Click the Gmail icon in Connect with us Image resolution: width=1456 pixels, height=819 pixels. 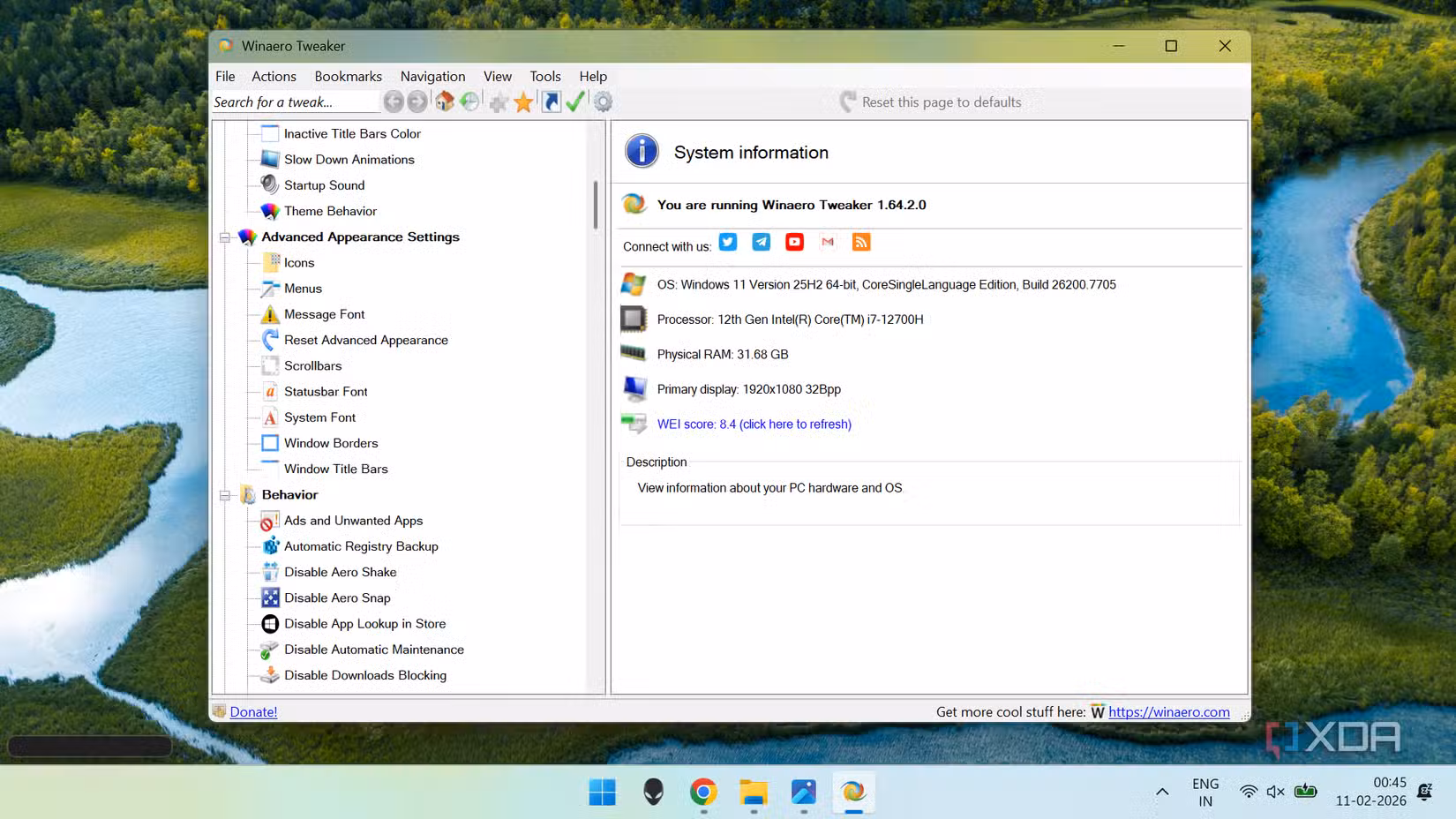[x=828, y=242]
